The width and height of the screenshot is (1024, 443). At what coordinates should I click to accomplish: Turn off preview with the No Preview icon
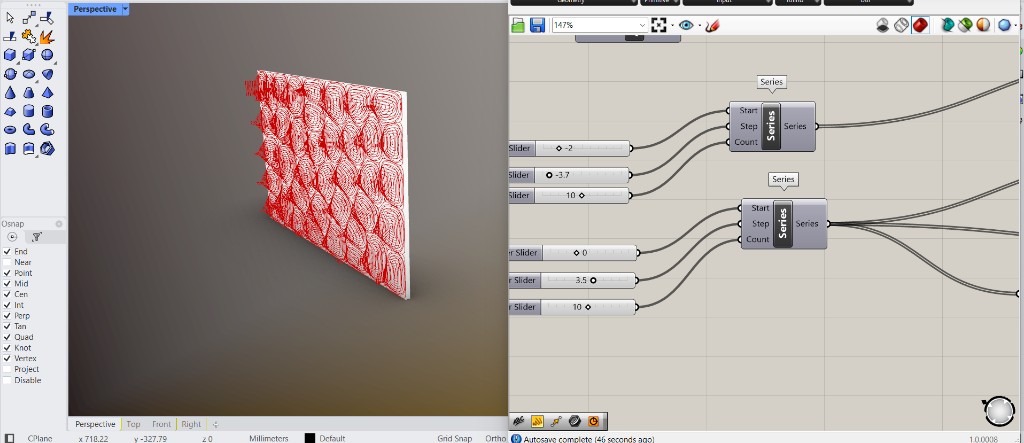[882, 25]
